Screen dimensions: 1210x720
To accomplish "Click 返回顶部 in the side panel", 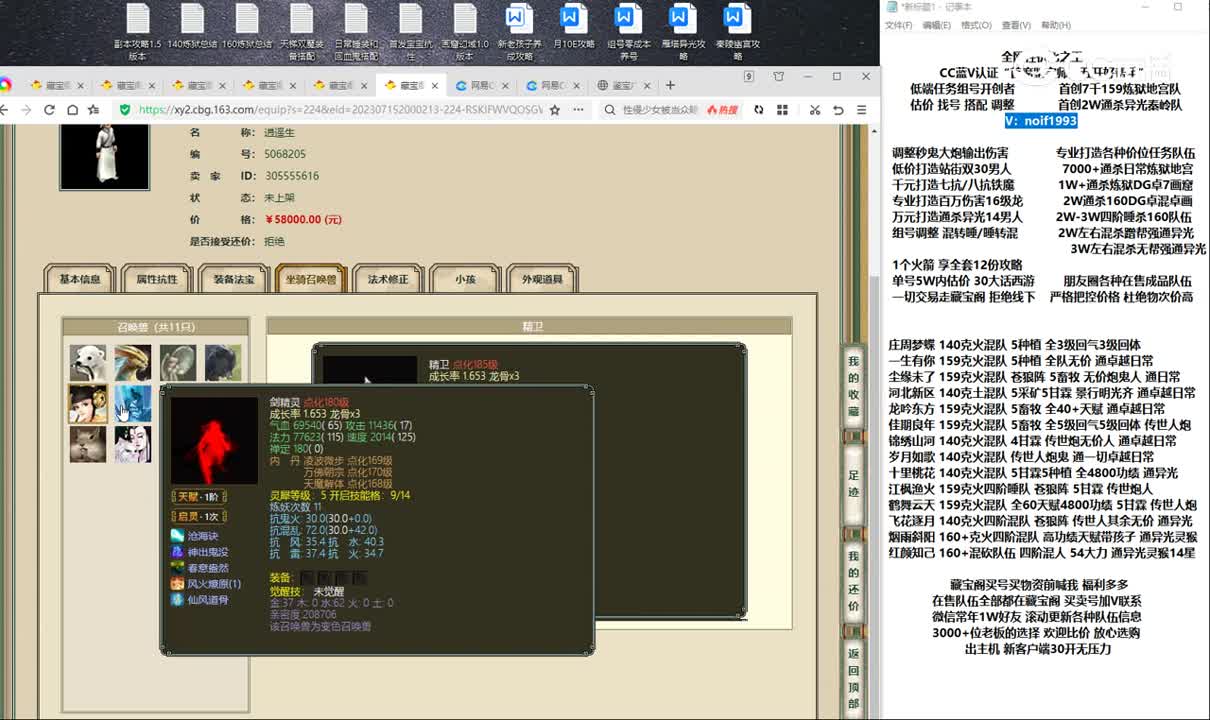I will pos(853,679).
